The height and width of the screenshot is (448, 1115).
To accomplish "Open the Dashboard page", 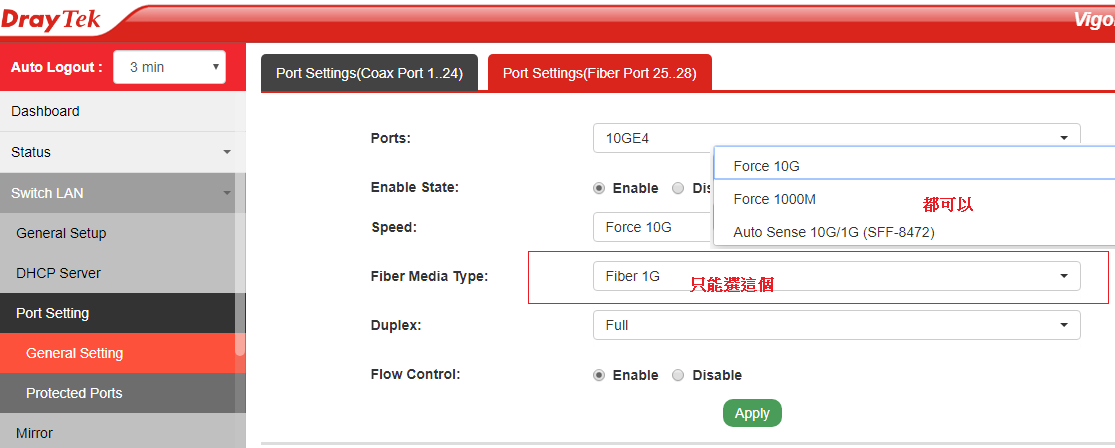I will pyautogui.click(x=45, y=111).
